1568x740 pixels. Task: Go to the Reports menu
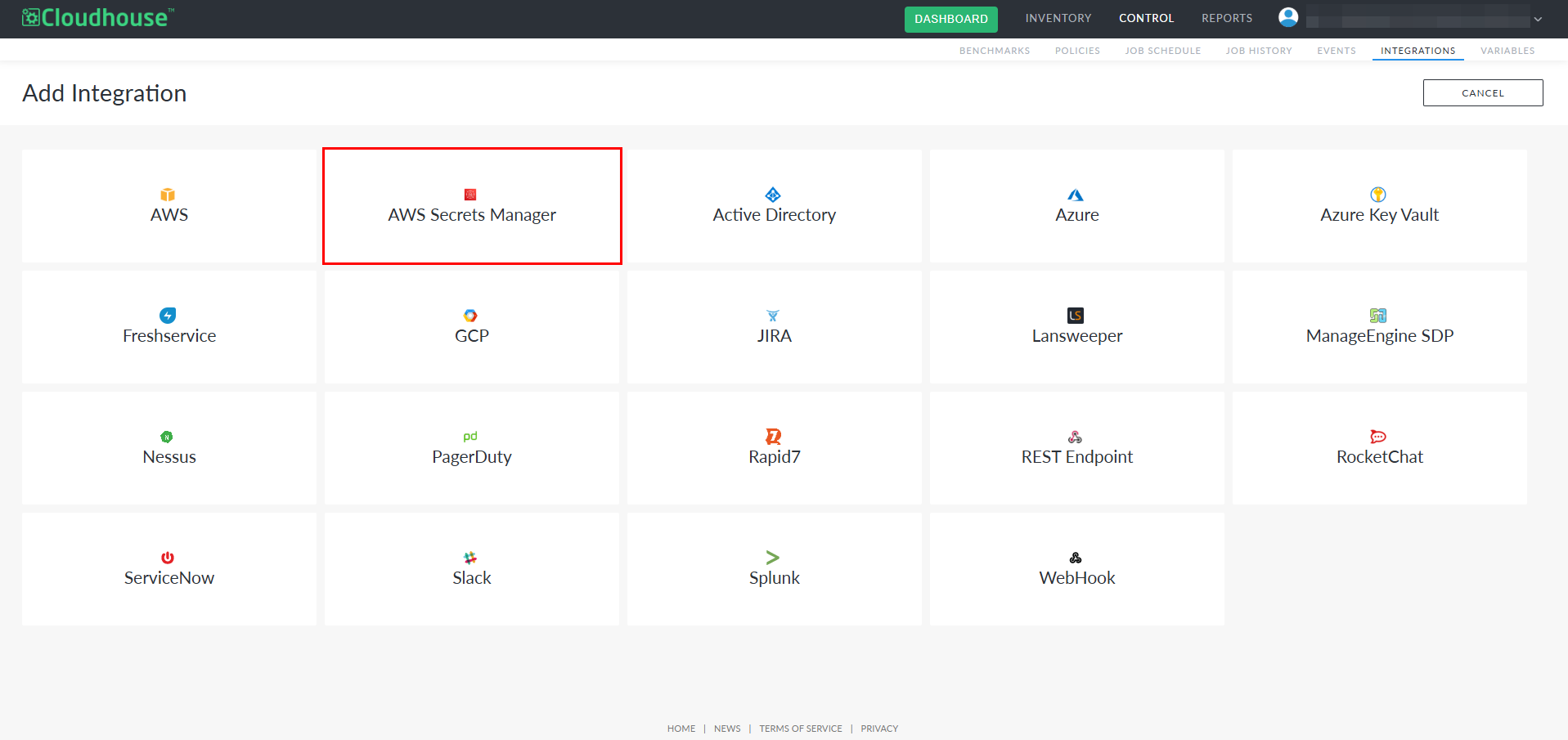[x=1227, y=18]
